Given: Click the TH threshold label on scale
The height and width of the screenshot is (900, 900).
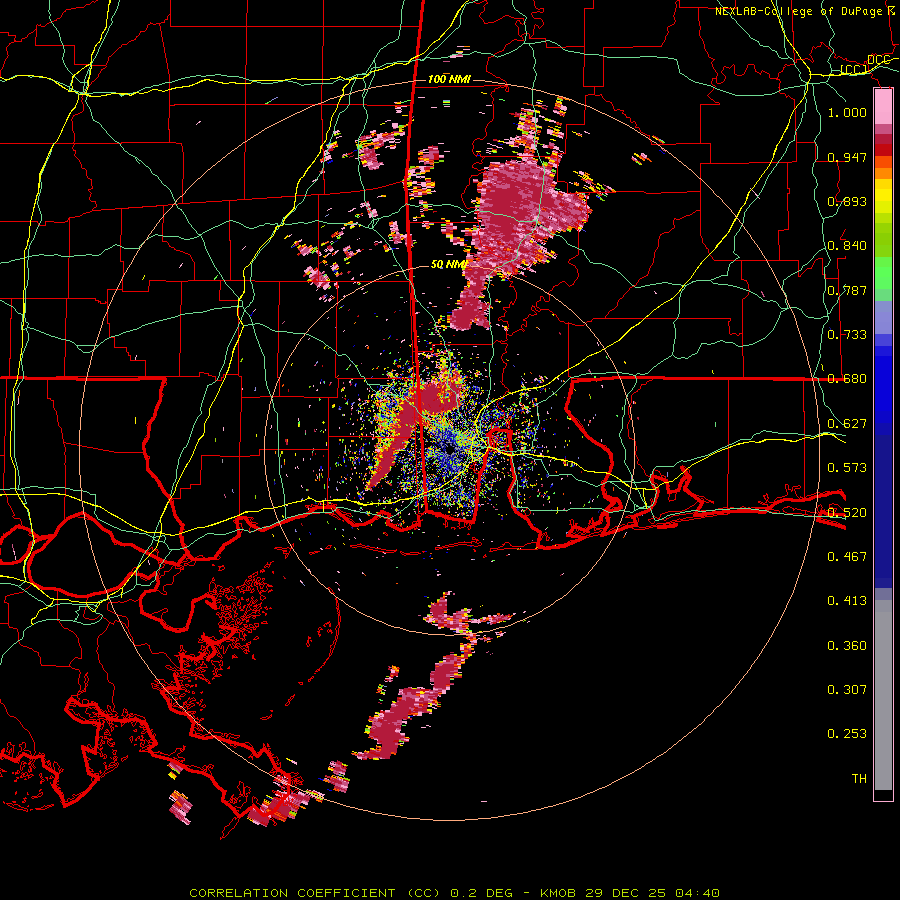Looking at the screenshot, I should click(x=859, y=779).
